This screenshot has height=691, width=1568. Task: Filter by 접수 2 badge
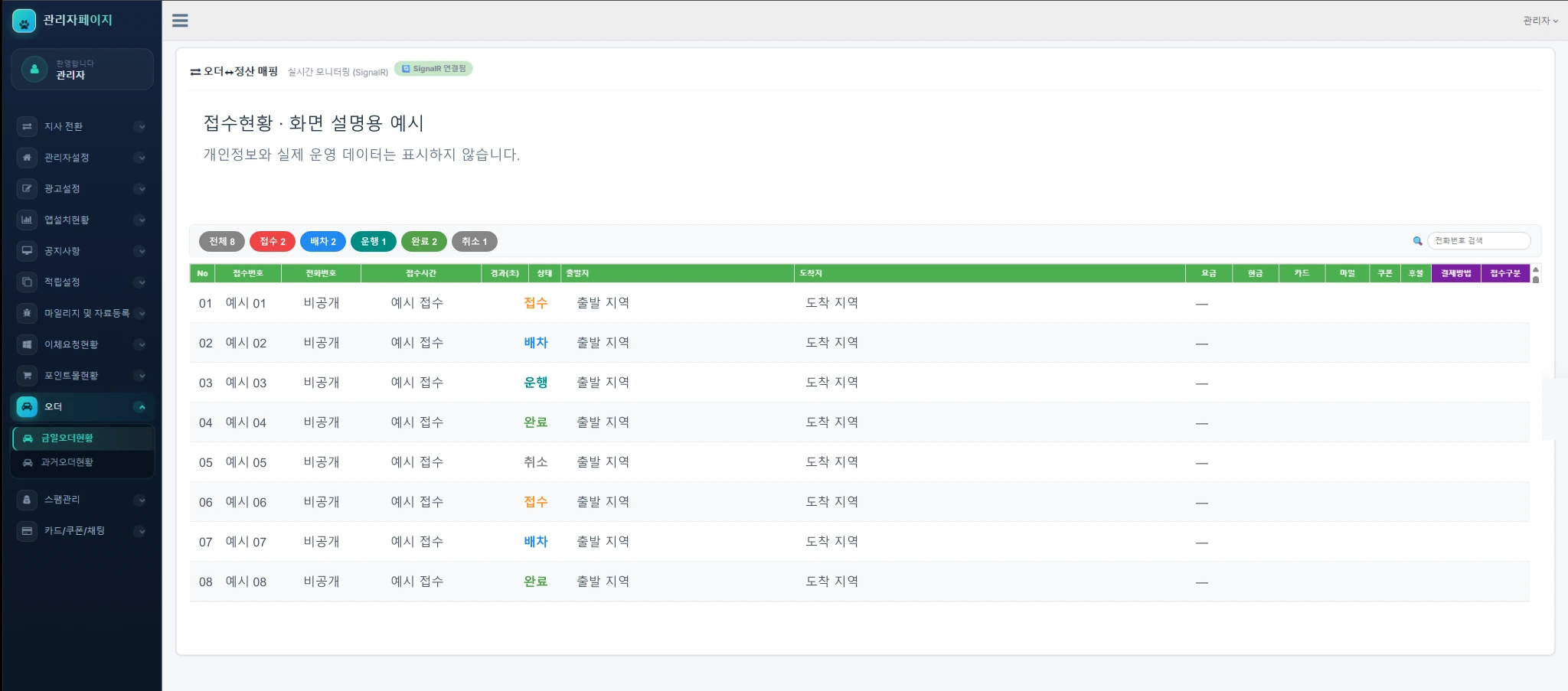273,241
